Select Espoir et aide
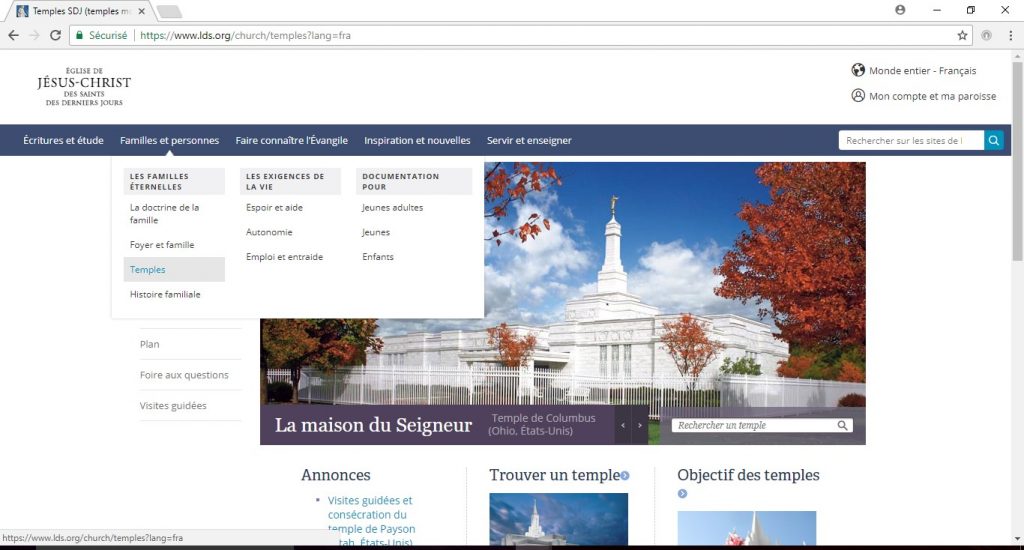Viewport: 1024px width, 550px height. pyautogui.click(x=274, y=208)
